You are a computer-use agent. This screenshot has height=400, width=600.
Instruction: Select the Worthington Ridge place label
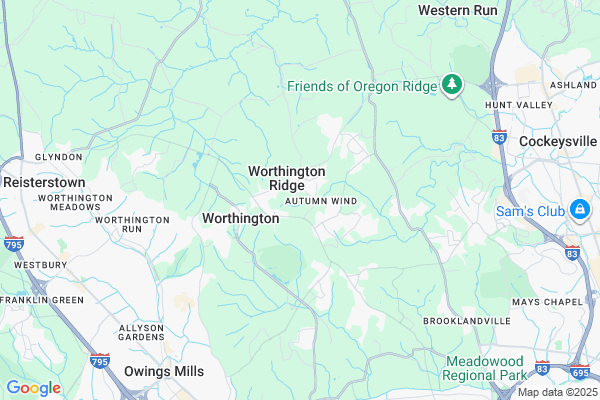click(x=287, y=178)
